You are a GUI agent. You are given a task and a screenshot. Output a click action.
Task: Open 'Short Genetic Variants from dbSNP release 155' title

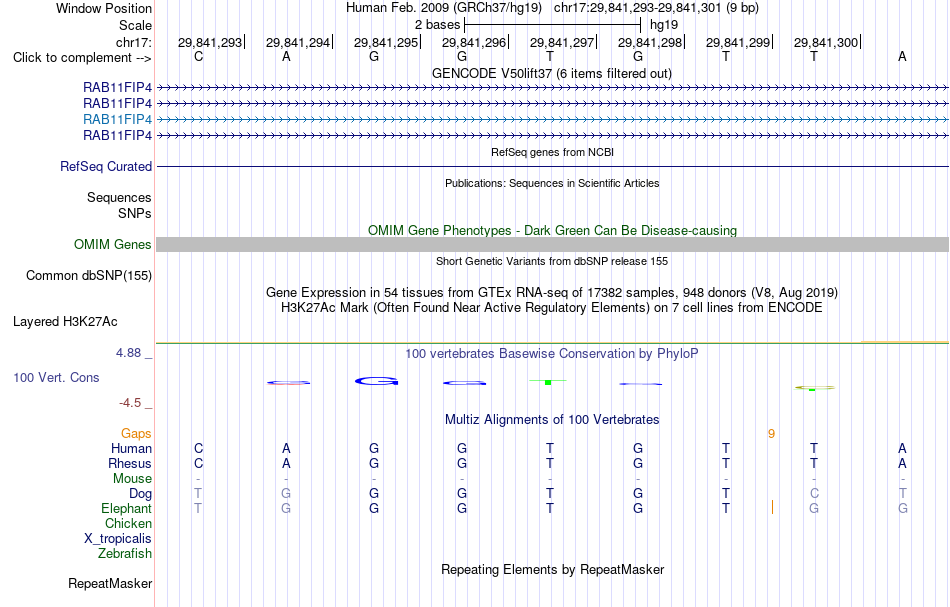pyautogui.click(x=552, y=262)
